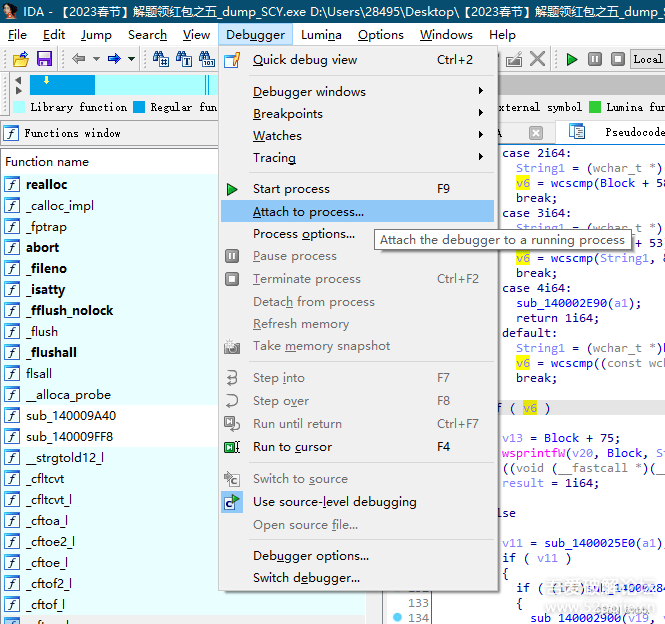Click the green Start process menu icon
This screenshot has width=665, height=624.
(x=232, y=189)
